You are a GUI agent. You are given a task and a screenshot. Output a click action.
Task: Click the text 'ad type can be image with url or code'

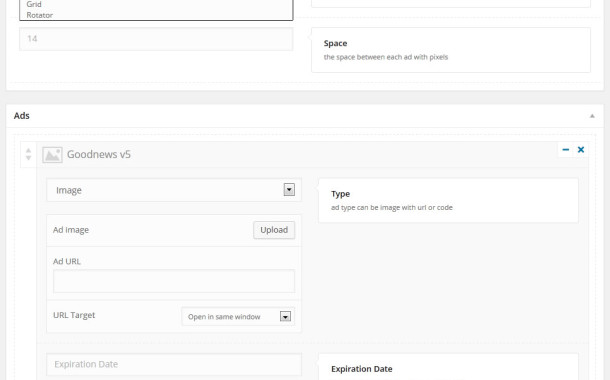tap(392, 207)
